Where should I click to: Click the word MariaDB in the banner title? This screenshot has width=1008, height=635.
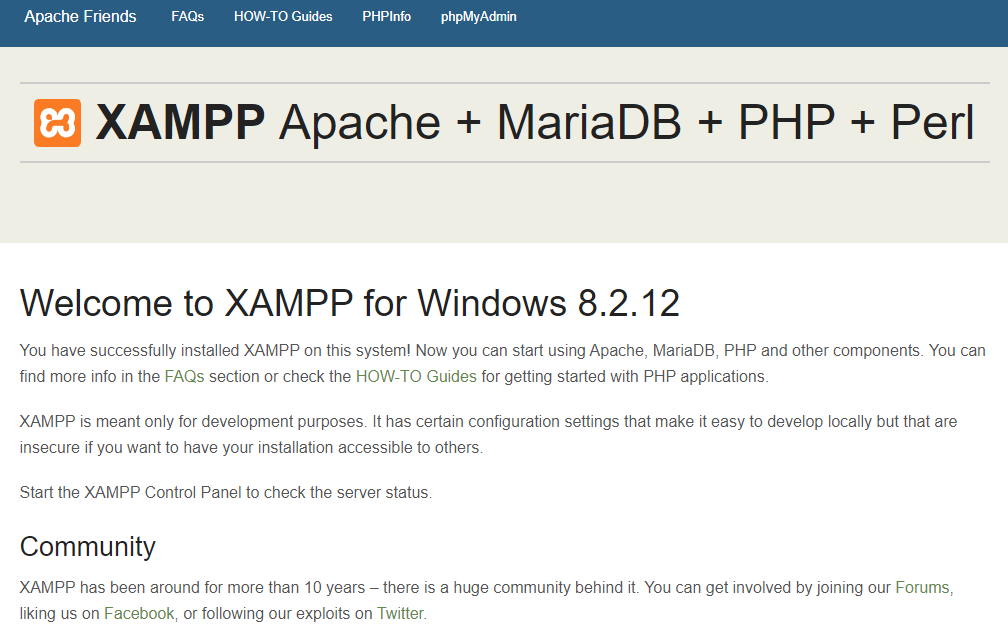(588, 123)
